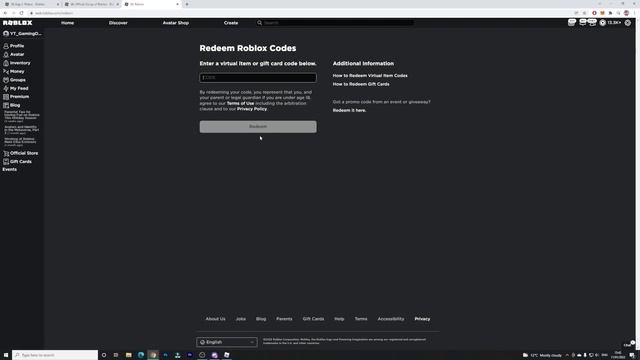Image resolution: width=640 pixels, height=360 pixels.
Task: Open weather Mostly cloudy widget in taskbar
Action: tap(542, 355)
